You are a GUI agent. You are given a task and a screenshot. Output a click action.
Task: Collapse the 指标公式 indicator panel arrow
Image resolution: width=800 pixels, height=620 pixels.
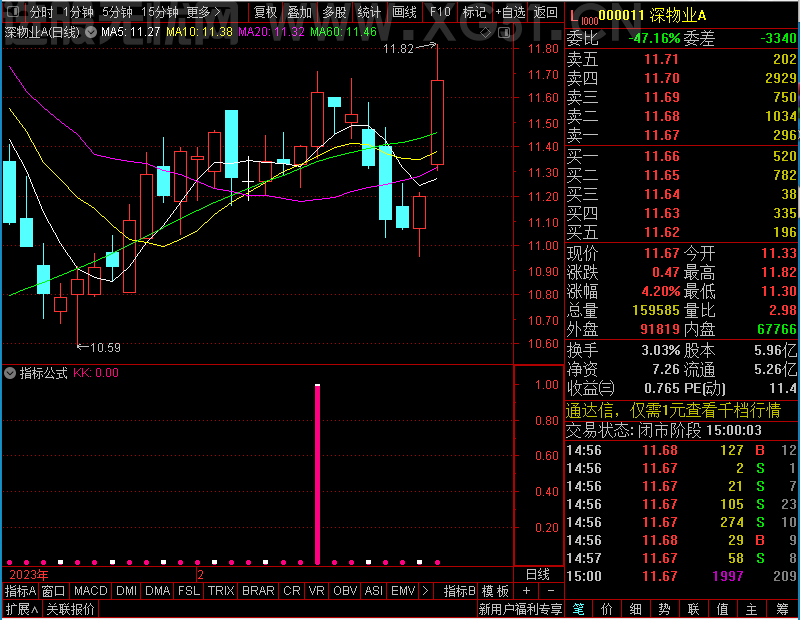[x=10, y=373]
